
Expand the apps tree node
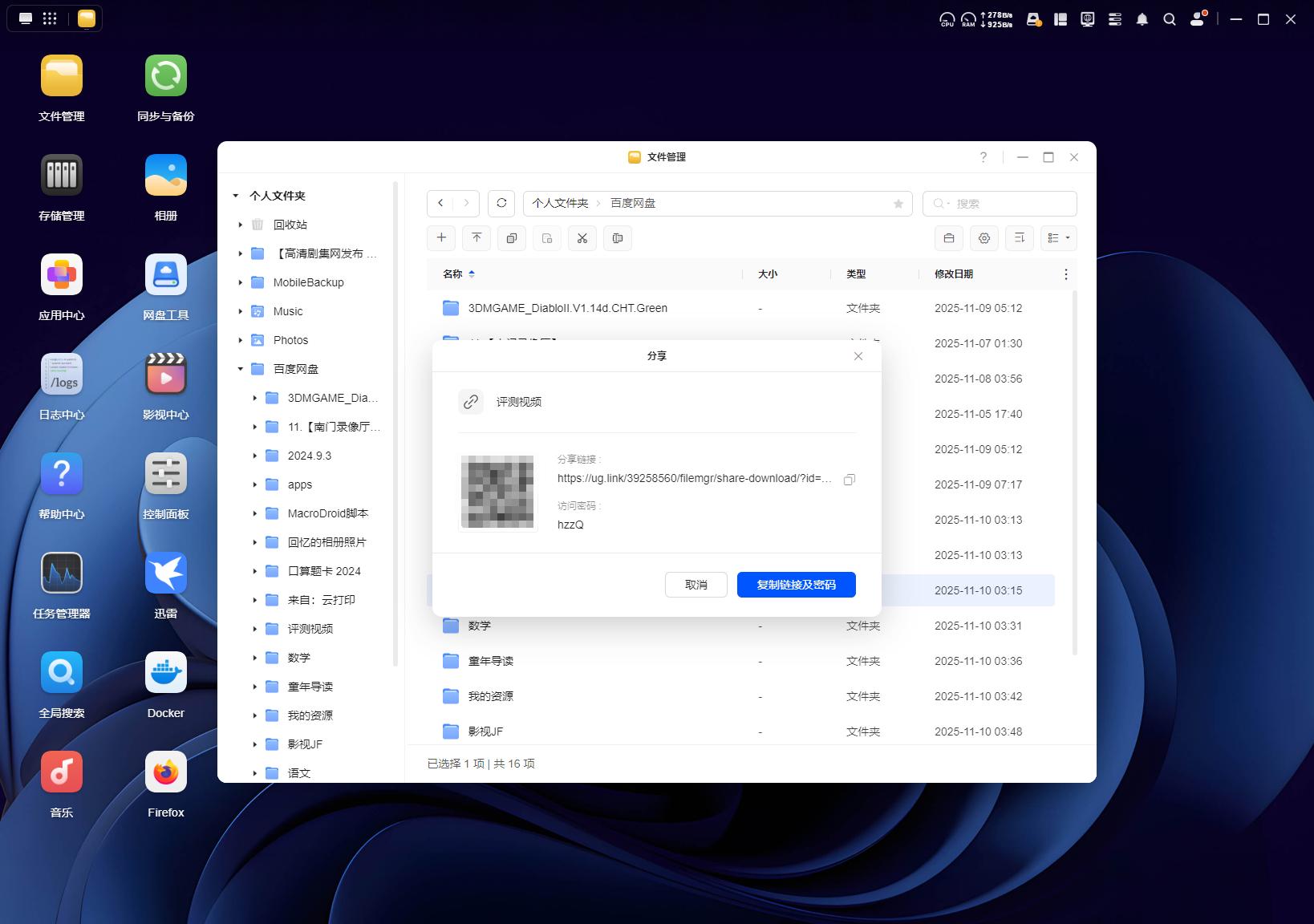point(254,484)
